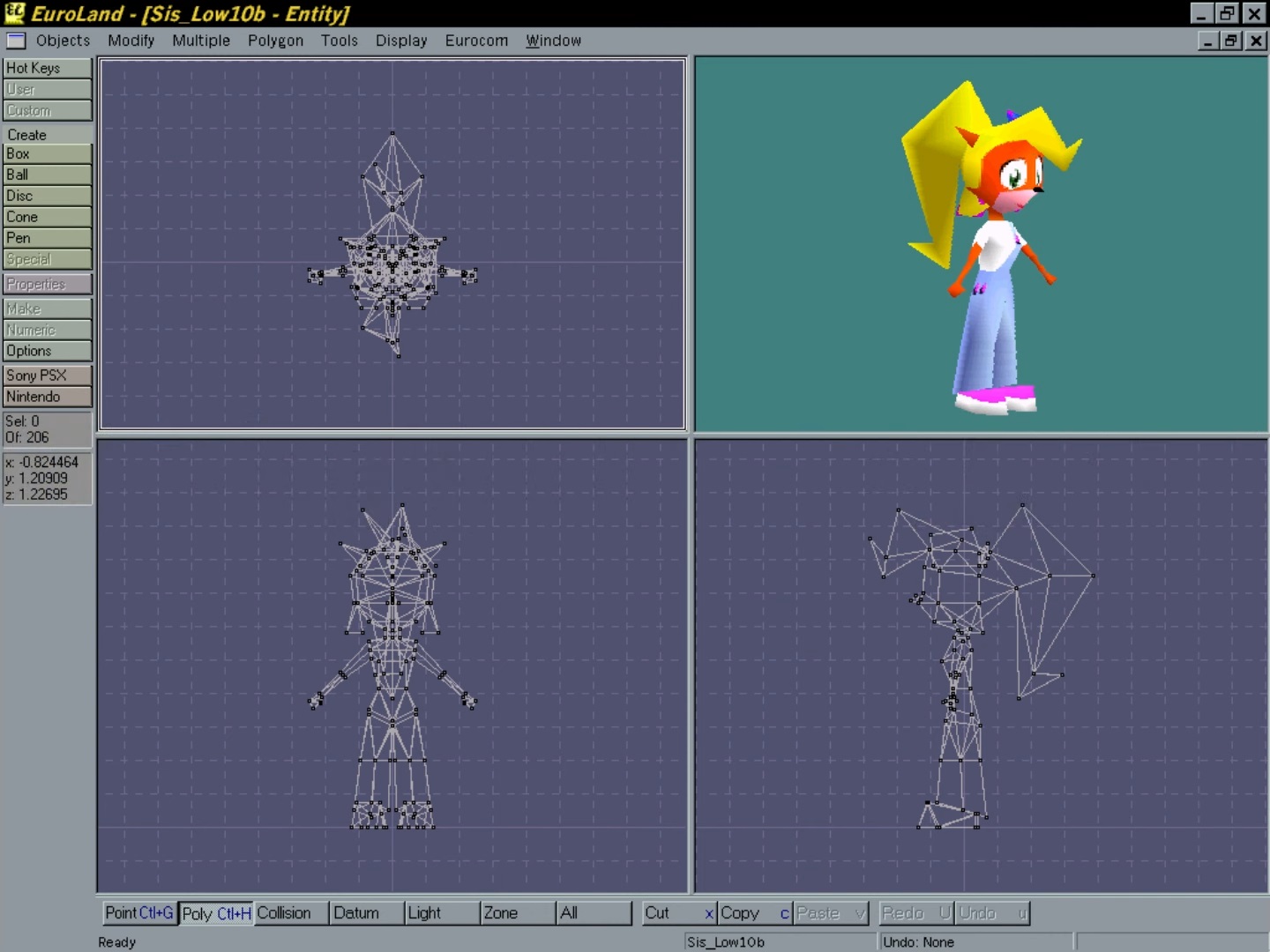1270x952 pixels.
Task: Select the Pen create tool
Action: pos(47,238)
